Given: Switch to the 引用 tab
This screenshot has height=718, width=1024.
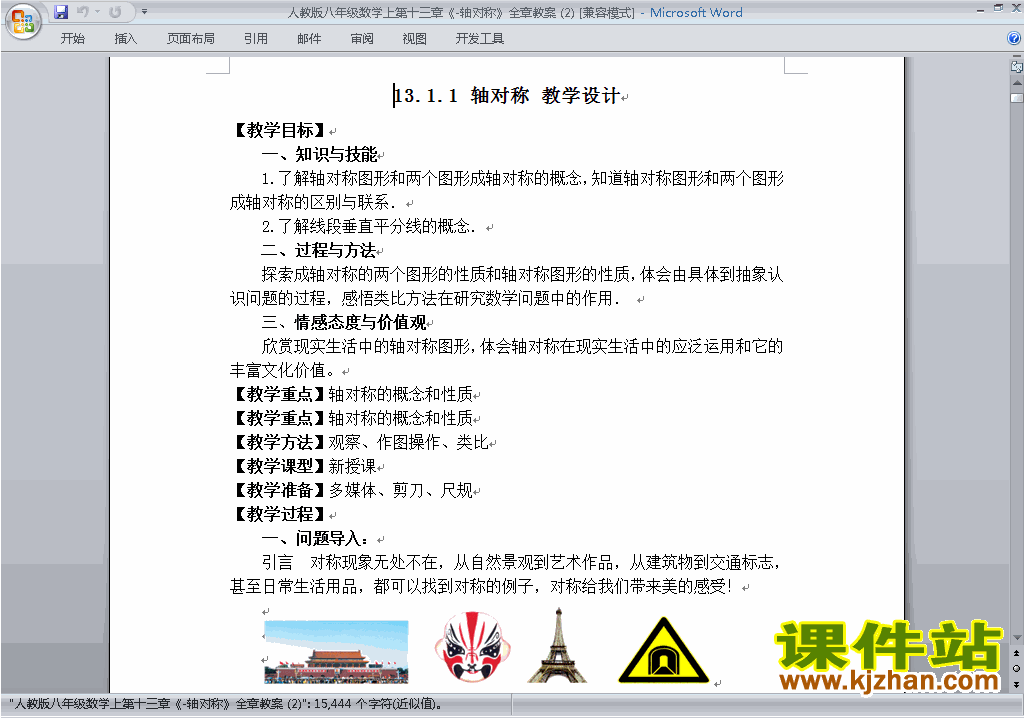Looking at the screenshot, I should [x=256, y=39].
